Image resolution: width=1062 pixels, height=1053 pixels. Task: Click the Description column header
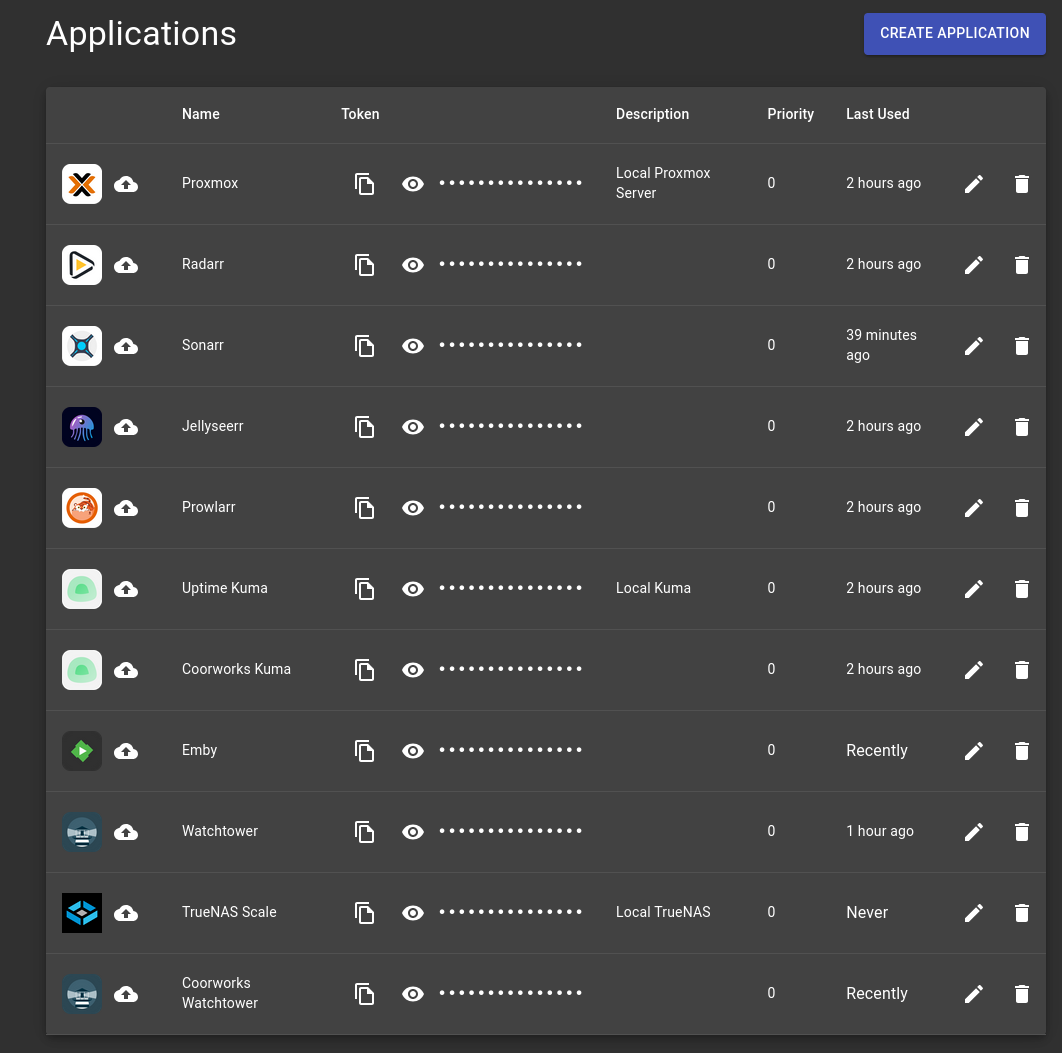[652, 114]
